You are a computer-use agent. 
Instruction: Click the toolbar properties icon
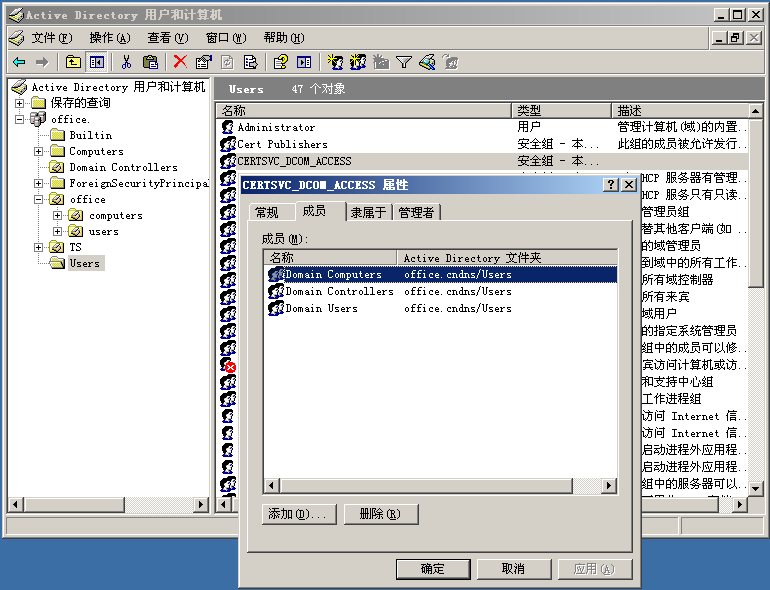click(x=204, y=62)
